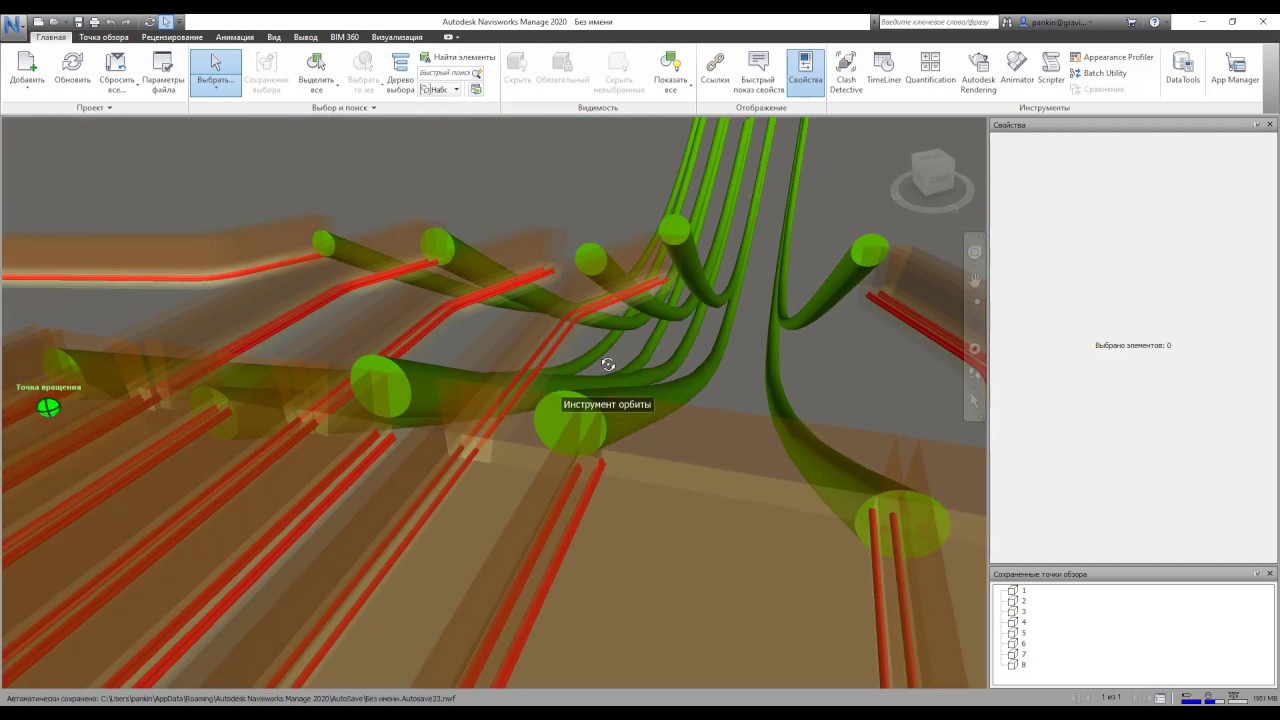The image size is (1280, 720).
Task: Close the Свойства panel
Action: (x=1270, y=124)
